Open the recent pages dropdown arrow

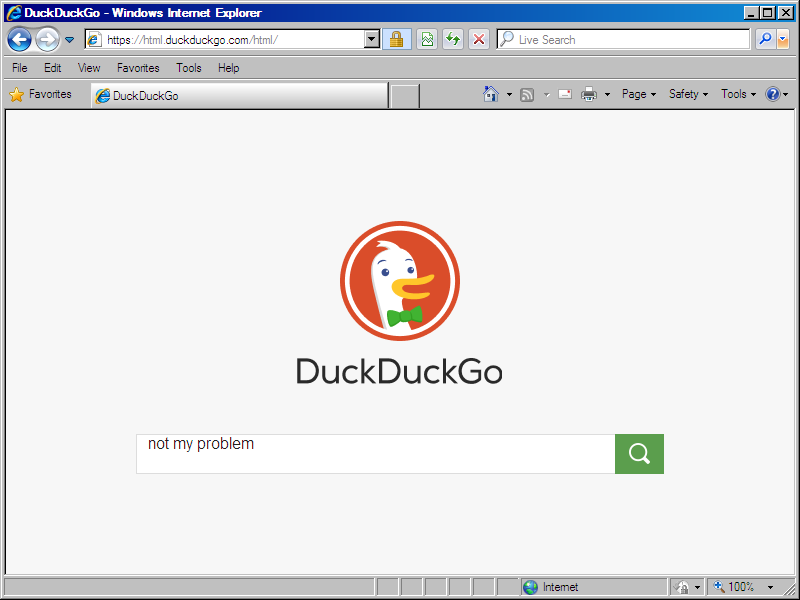coord(70,40)
